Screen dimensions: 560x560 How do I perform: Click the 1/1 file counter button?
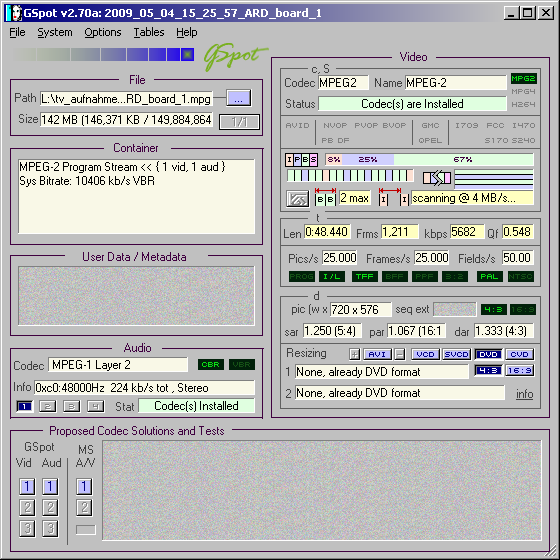click(x=239, y=122)
